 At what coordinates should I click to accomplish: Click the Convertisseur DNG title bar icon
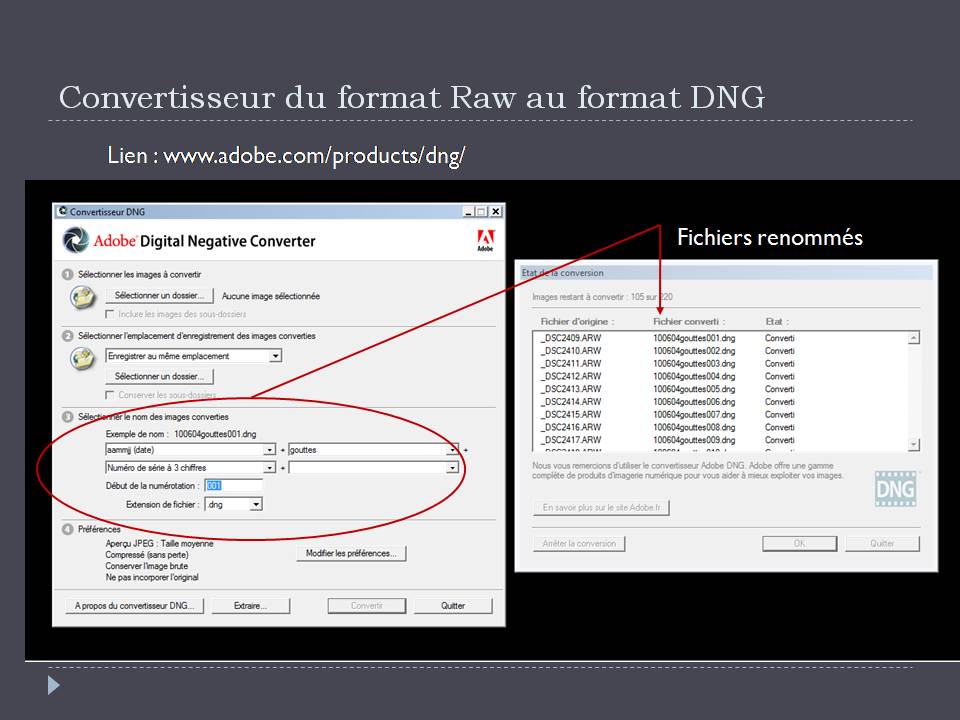pos(62,212)
